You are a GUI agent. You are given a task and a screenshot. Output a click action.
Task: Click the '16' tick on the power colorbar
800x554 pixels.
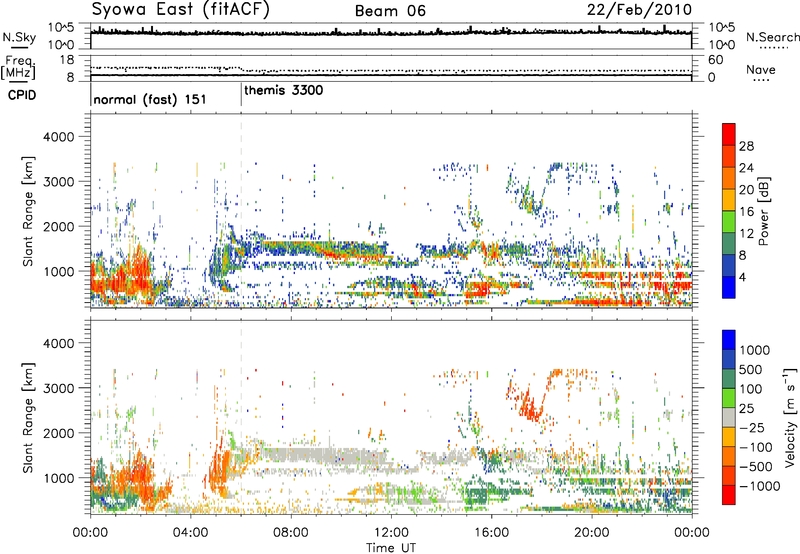click(746, 211)
